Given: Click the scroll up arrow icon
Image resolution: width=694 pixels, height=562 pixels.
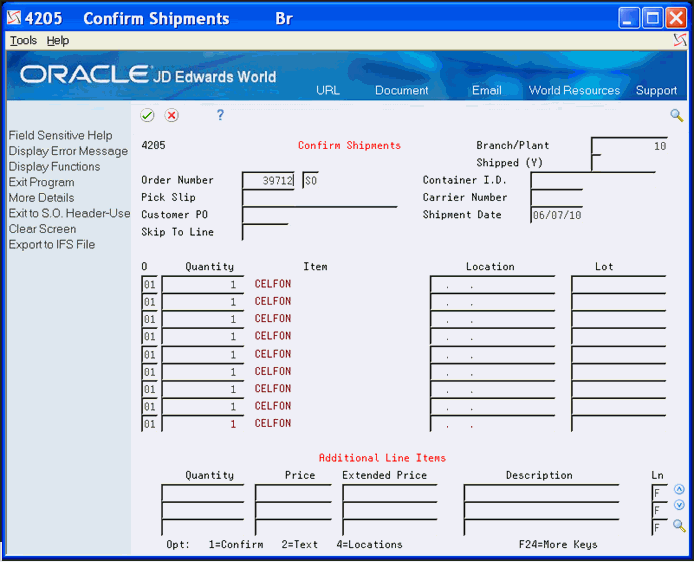Looking at the screenshot, I should coord(679,489).
